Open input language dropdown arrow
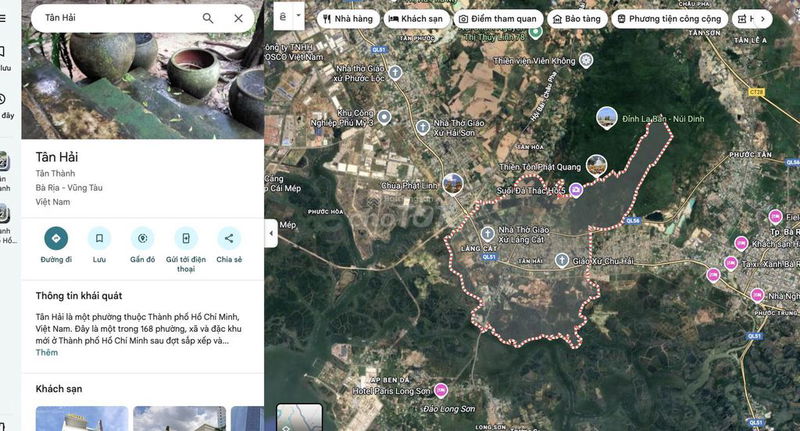 [299, 16]
